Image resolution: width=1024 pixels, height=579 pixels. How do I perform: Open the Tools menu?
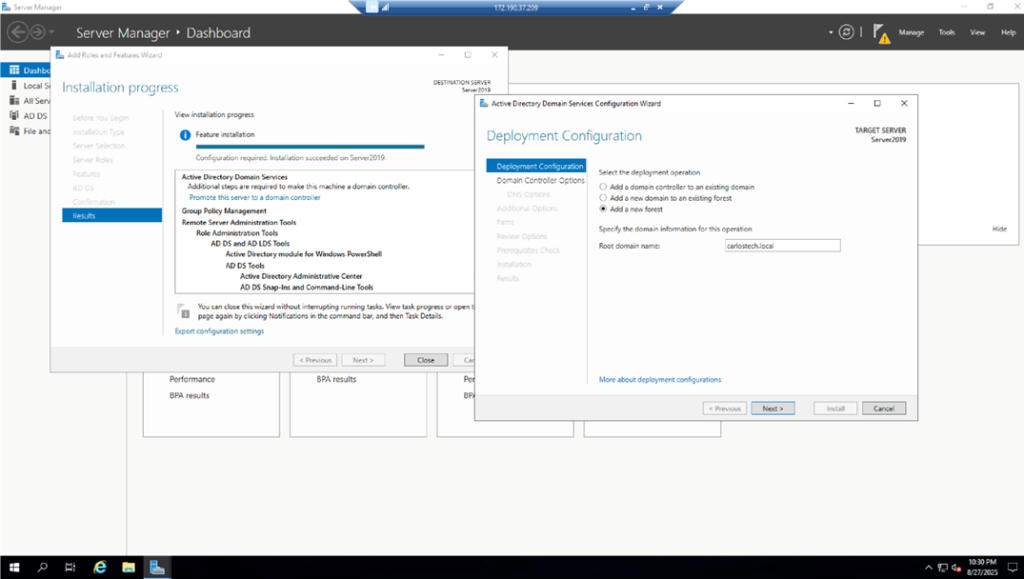pos(946,33)
